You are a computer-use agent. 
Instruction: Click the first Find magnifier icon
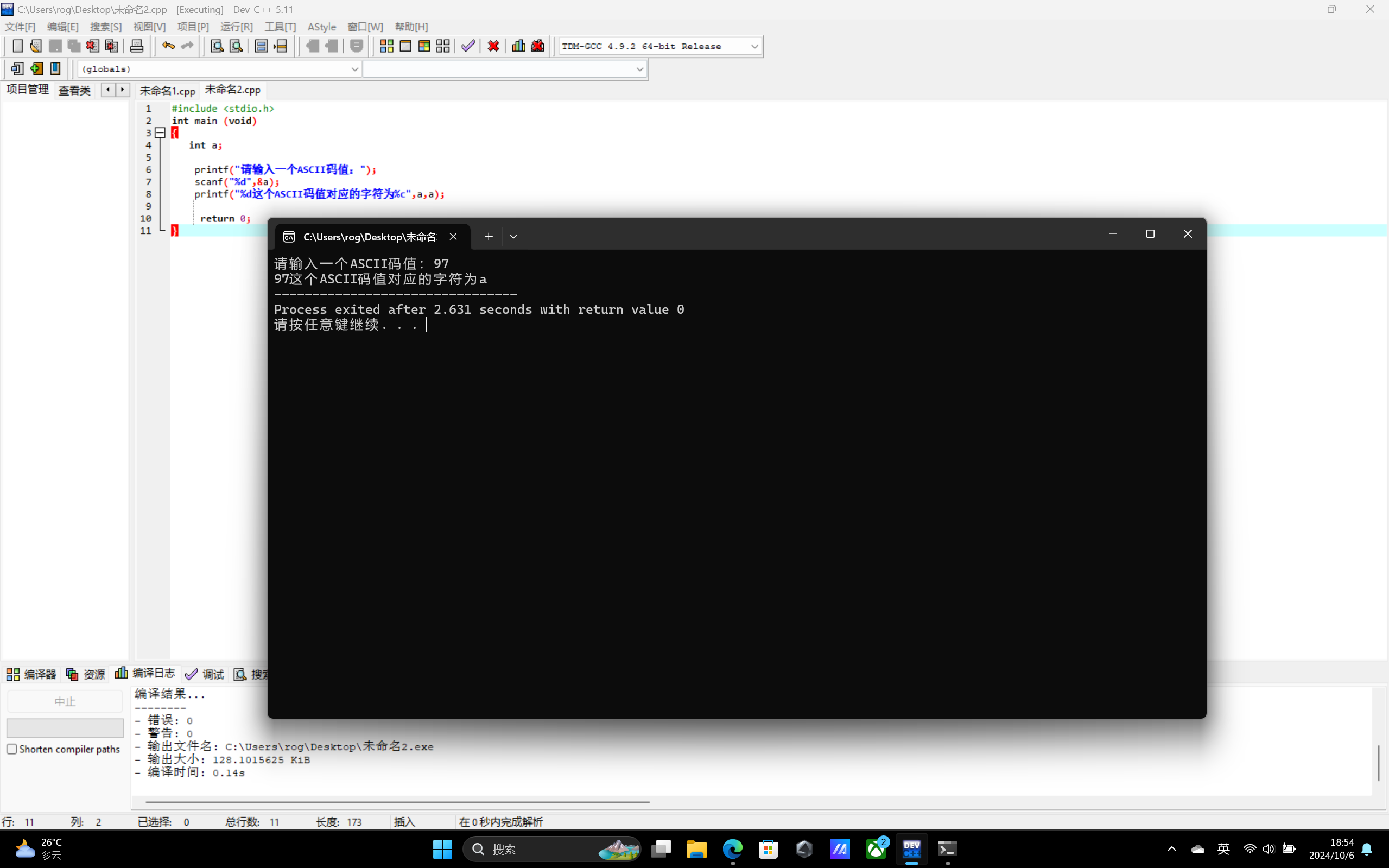coord(217,46)
